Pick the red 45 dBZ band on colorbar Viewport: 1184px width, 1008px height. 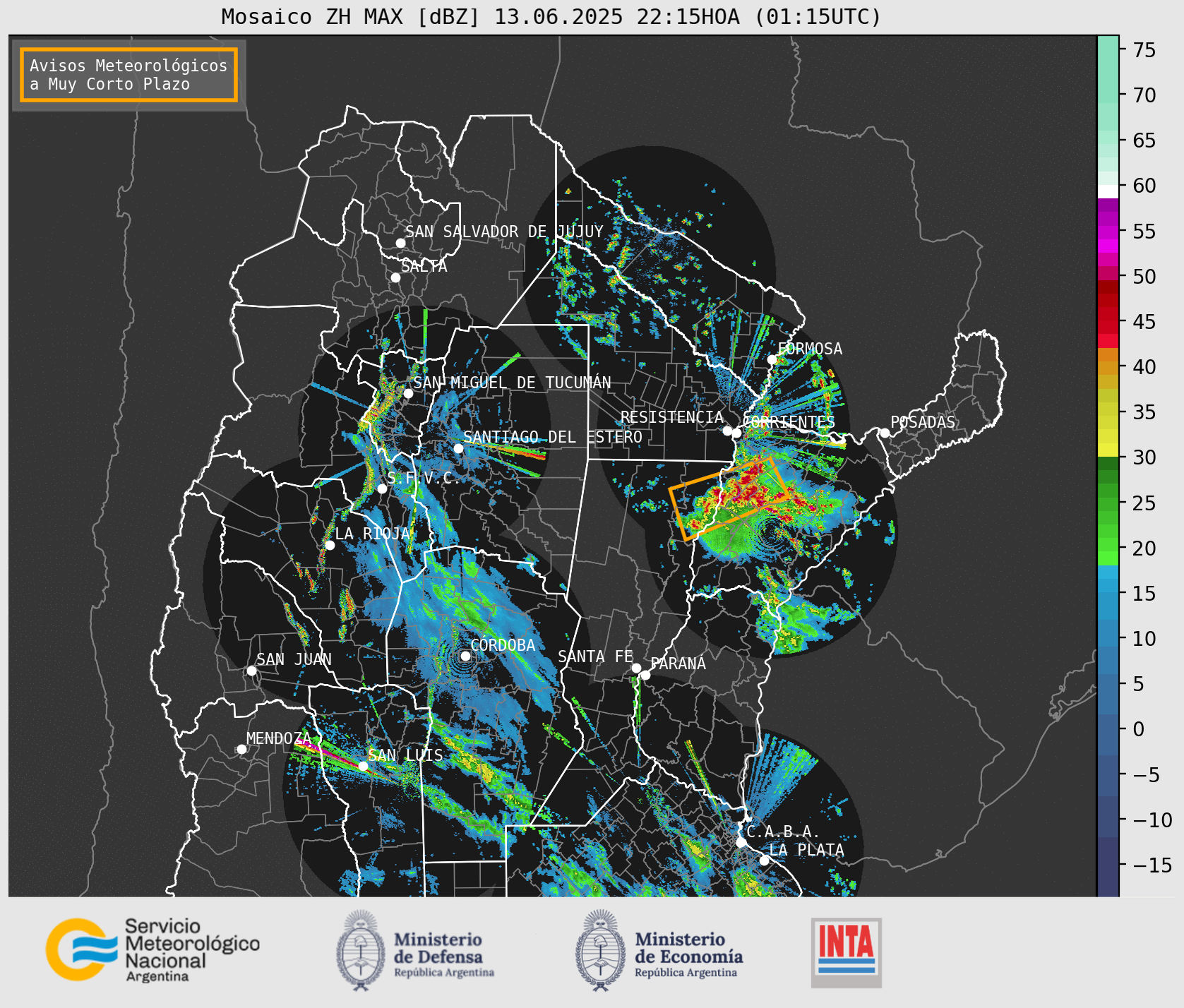tap(1108, 321)
